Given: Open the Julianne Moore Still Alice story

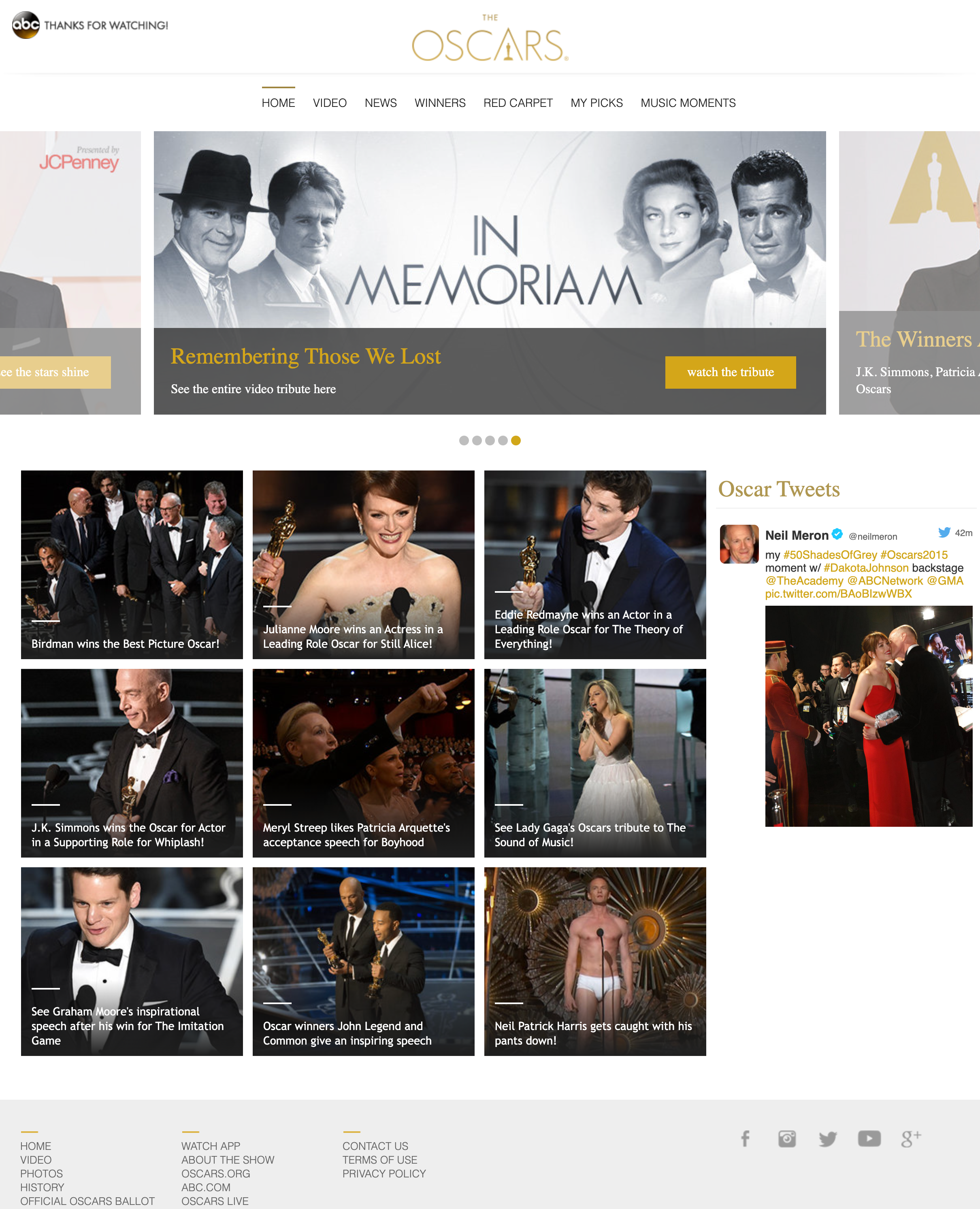Looking at the screenshot, I should tap(363, 564).
